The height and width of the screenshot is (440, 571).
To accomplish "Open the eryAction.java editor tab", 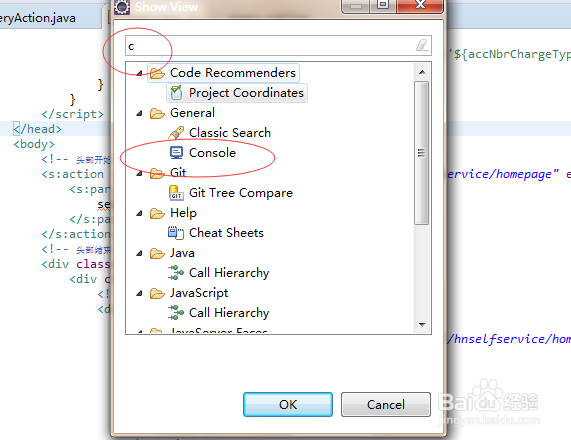I will click(x=38, y=18).
